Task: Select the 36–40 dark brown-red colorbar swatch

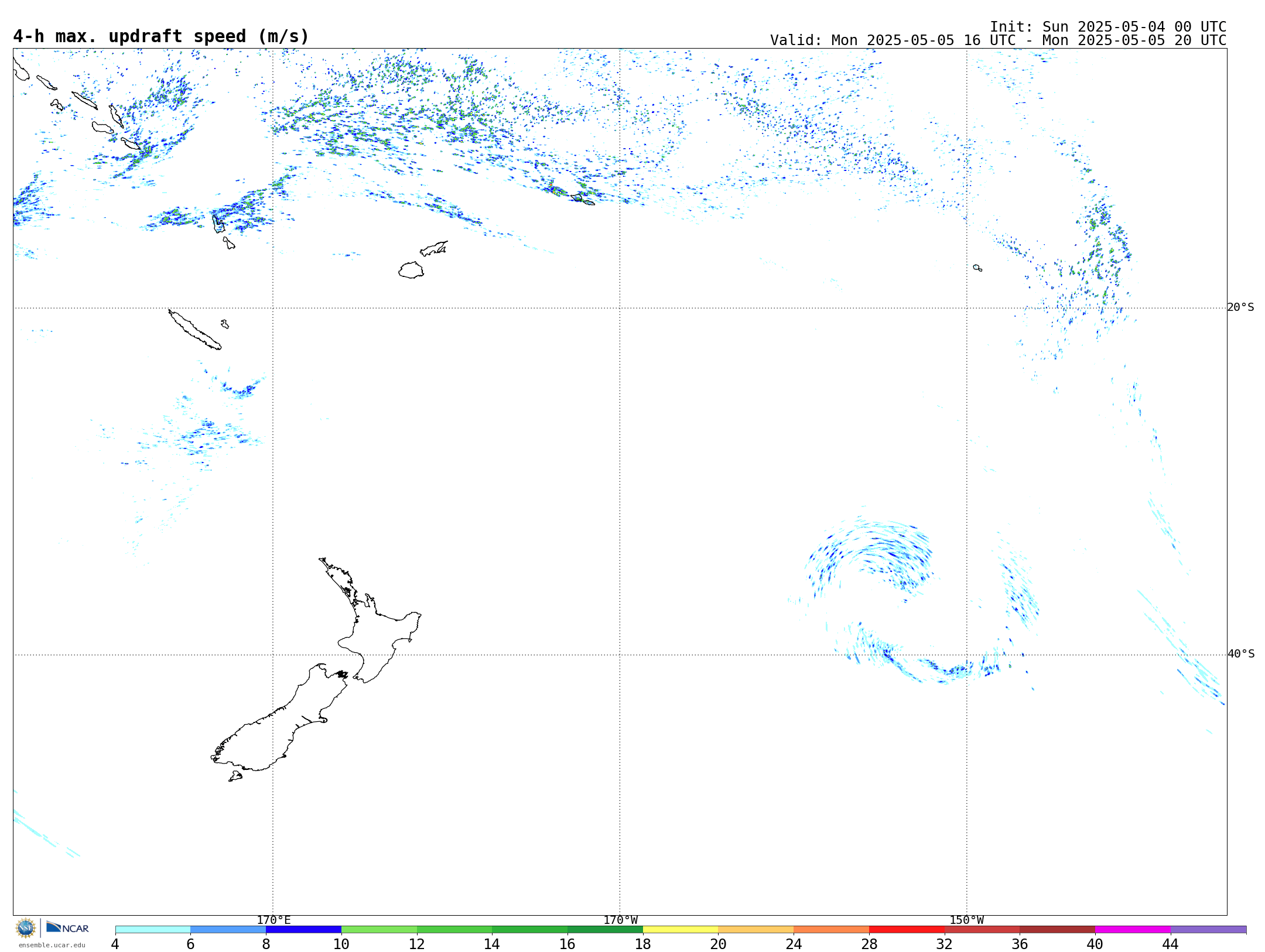Action: click(x=1058, y=930)
